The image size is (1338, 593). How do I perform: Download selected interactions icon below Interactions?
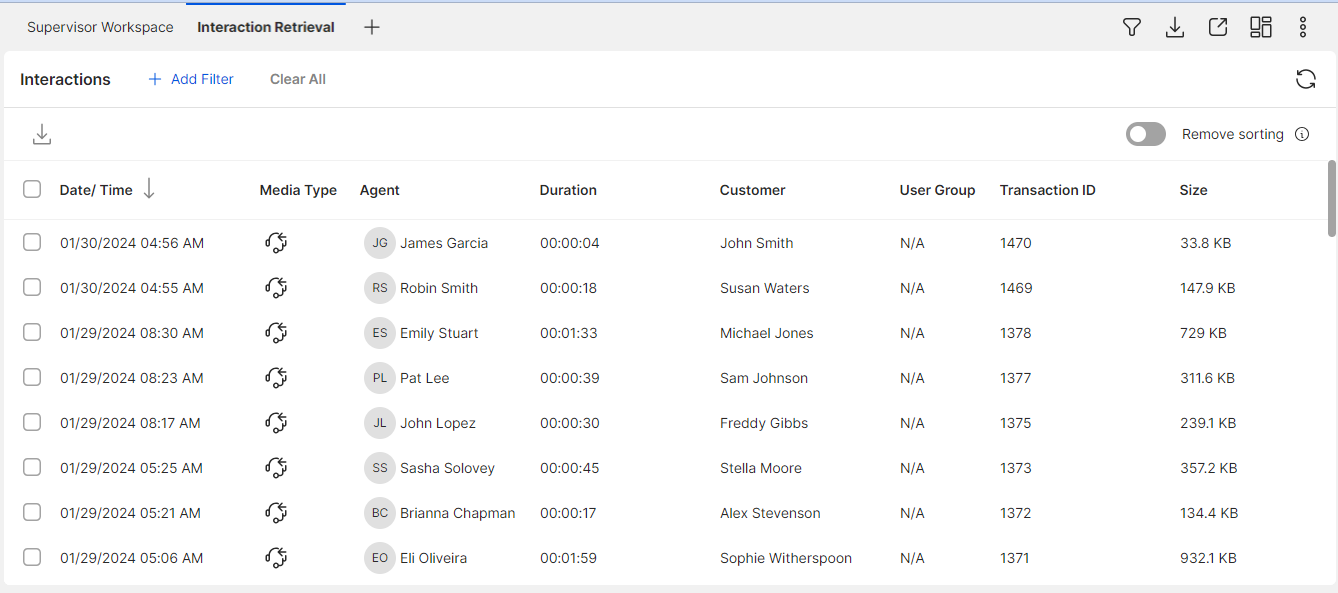click(42, 134)
